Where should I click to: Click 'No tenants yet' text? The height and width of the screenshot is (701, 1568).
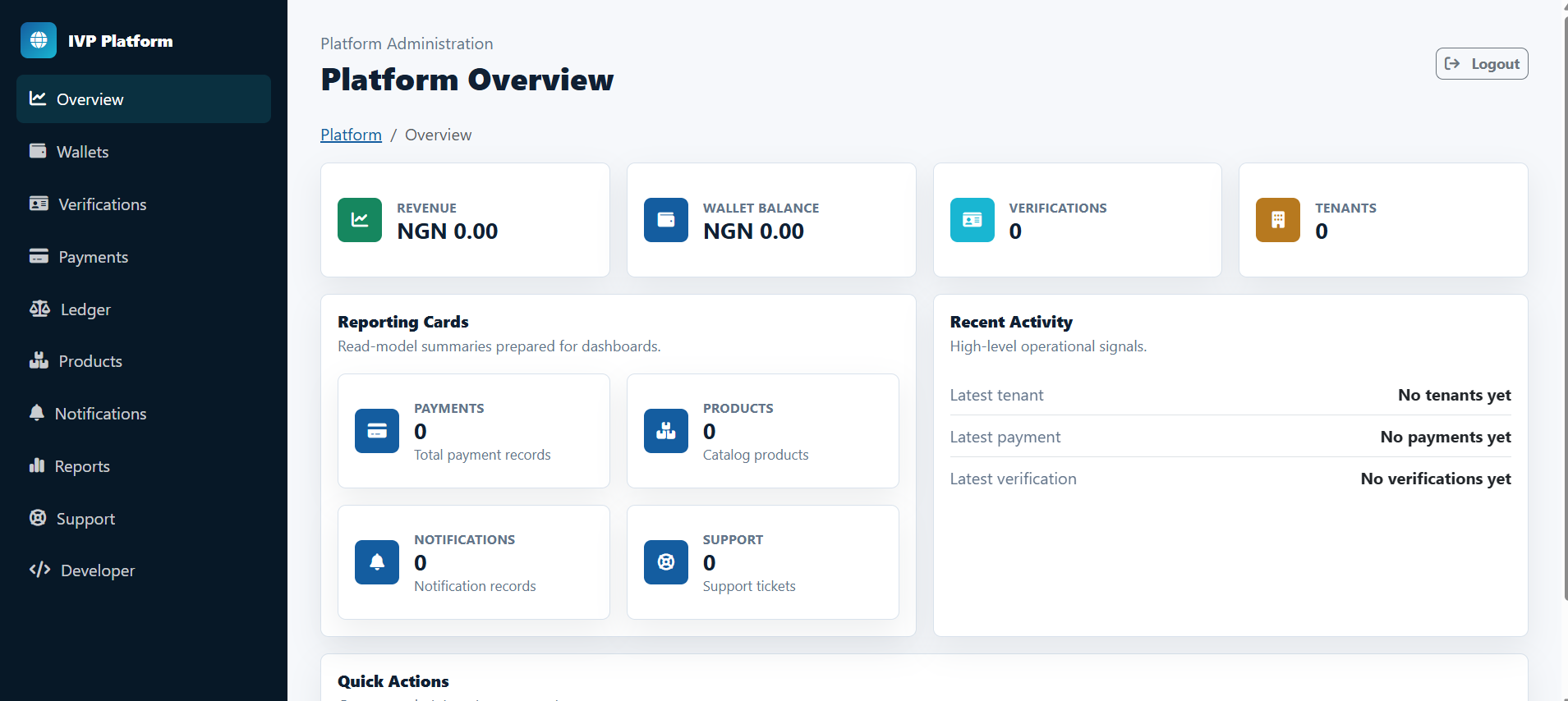[x=1455, y=395]
